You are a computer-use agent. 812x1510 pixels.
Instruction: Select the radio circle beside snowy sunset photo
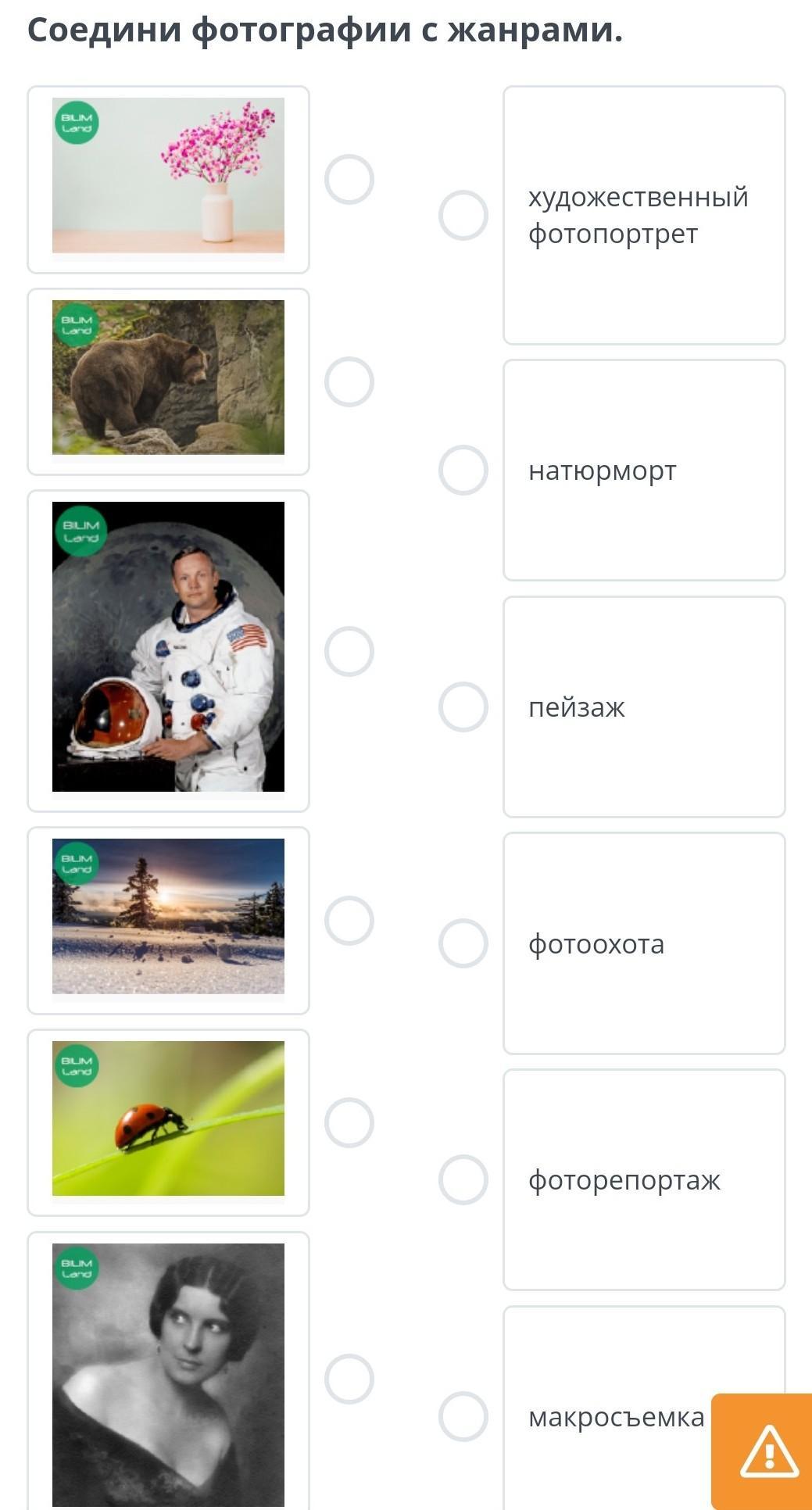(349, 920)
